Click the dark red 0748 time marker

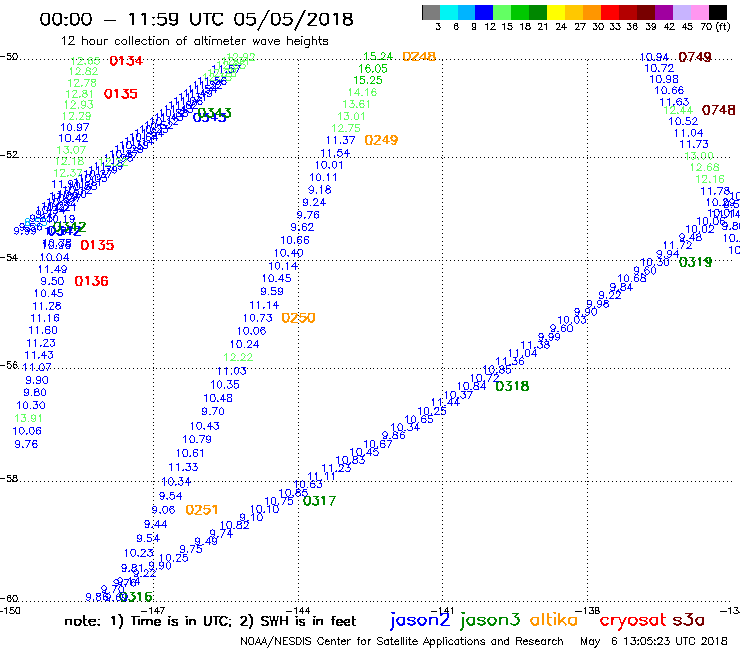tap(718, 110)
